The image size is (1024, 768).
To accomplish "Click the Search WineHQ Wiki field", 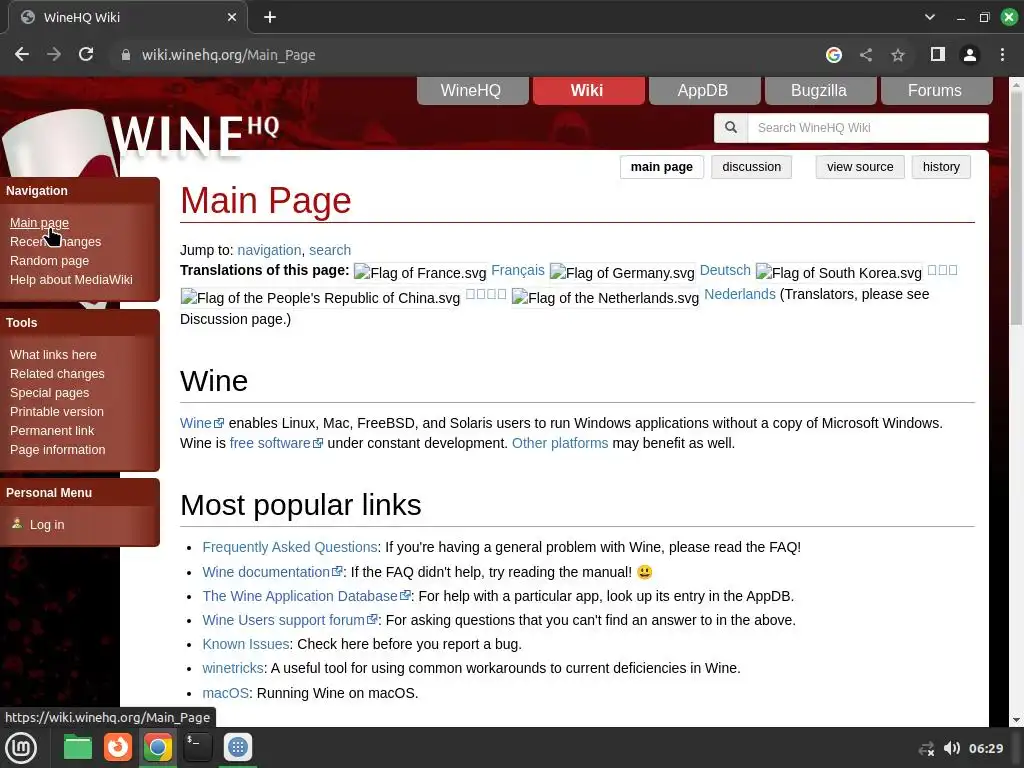I will tap(867, 127).
